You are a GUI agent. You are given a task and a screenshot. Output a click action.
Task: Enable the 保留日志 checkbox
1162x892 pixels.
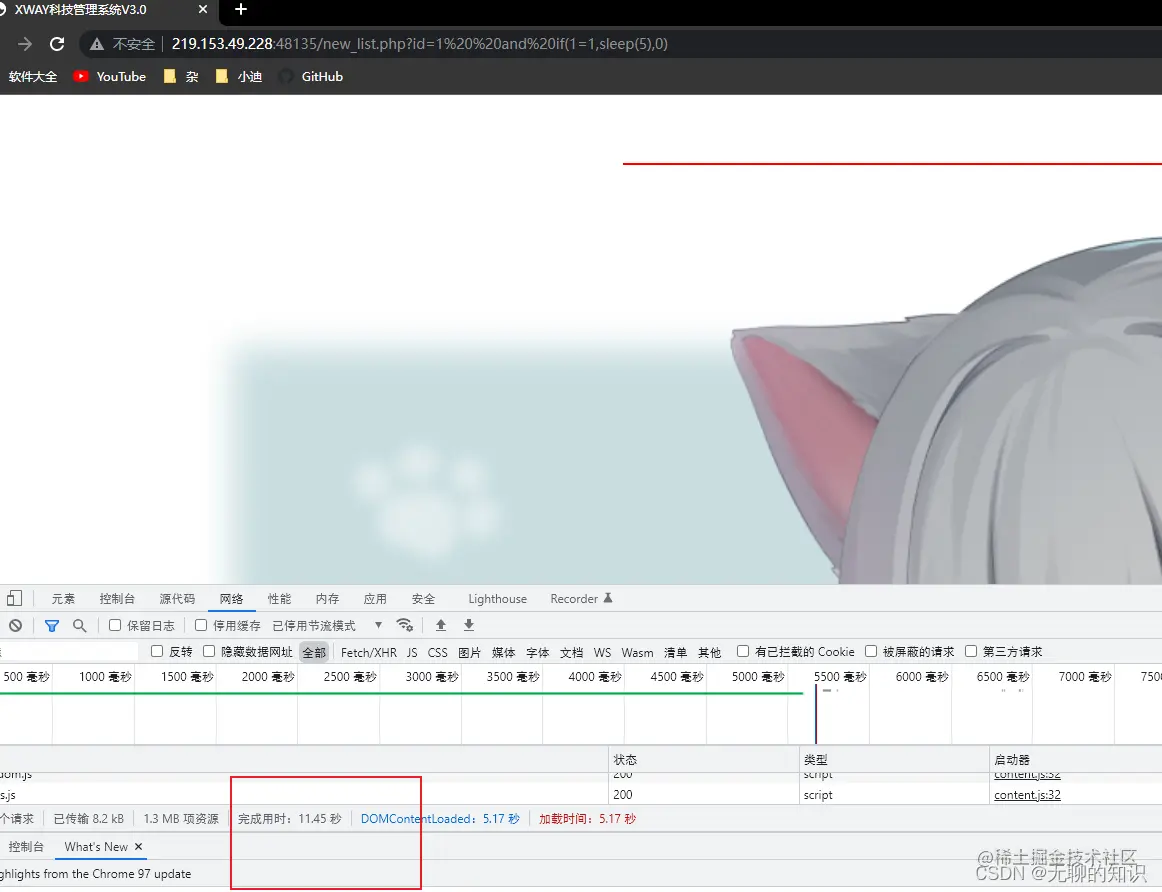(x=115, y=625)
